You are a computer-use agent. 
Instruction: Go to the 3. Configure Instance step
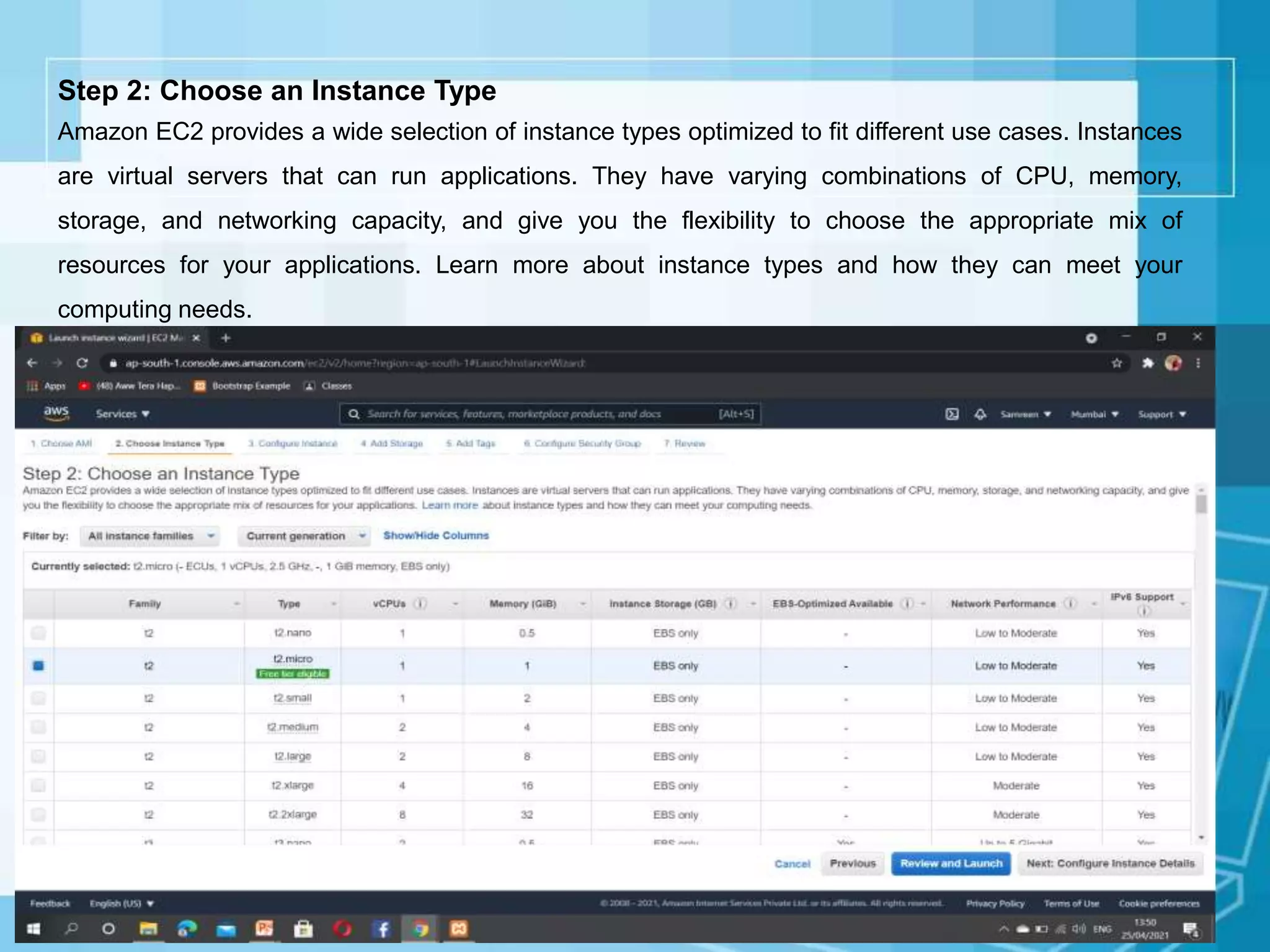[293, 443]
